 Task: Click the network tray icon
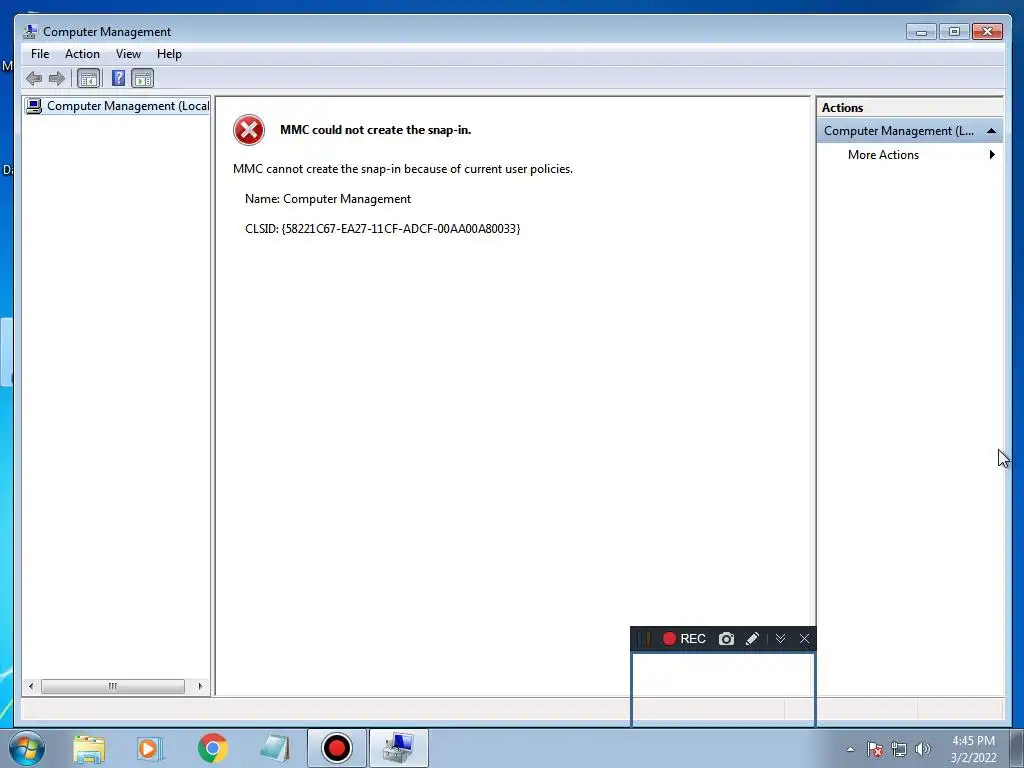899,750
